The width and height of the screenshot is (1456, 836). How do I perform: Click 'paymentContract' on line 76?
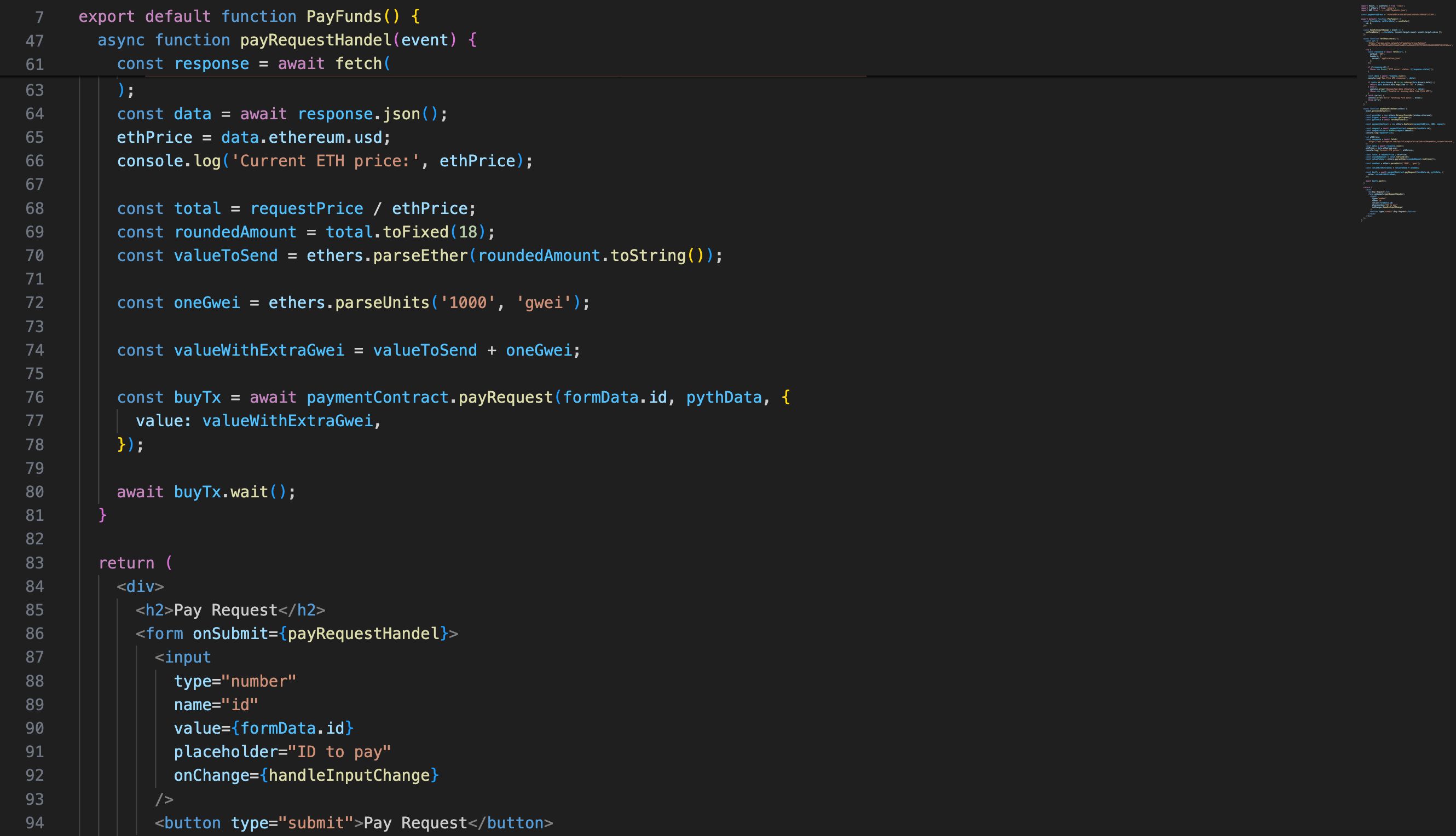(377, 397)
